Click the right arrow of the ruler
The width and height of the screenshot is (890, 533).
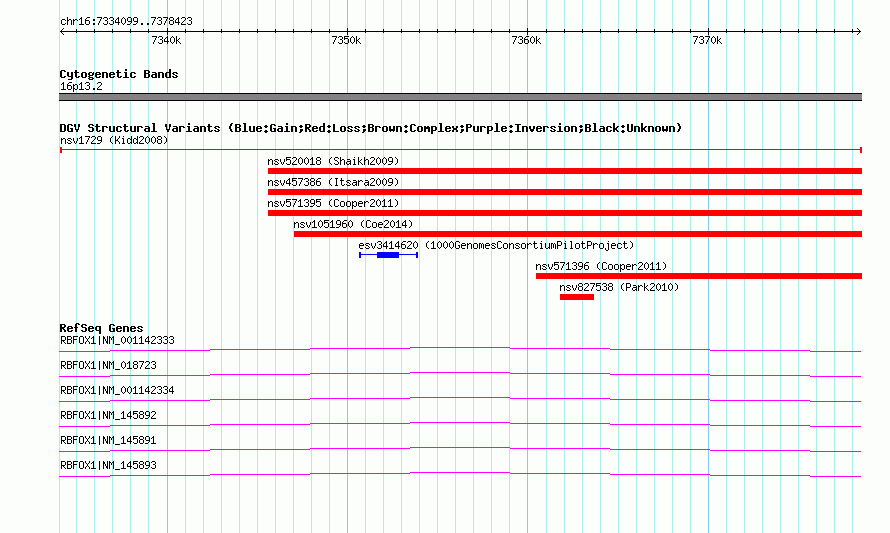tap(858, 32)
